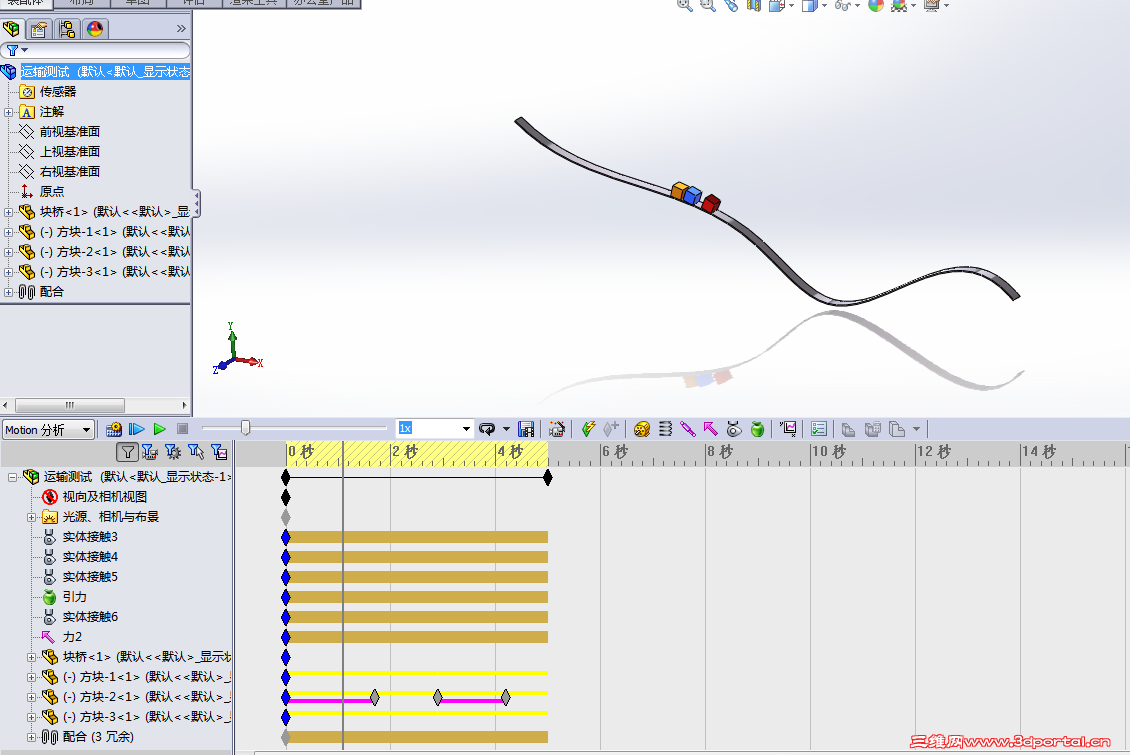Open Motion Study Properties icon
Viewport: 1130px width, 755px height.
pyautogui.click(x=819, y=429)
